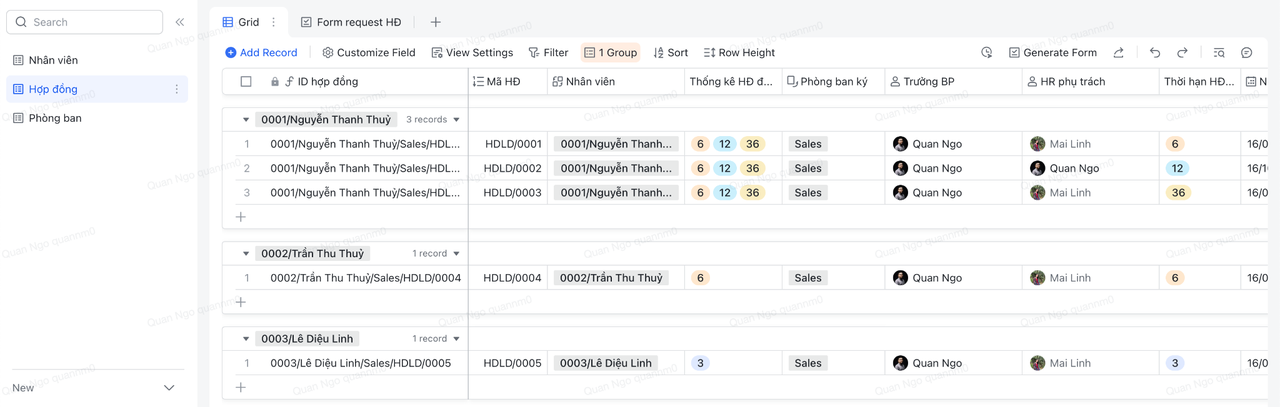Screen dimensions: 1280x407
Task: Click the redo arrow icon
Action: (x=1182, y=53)
